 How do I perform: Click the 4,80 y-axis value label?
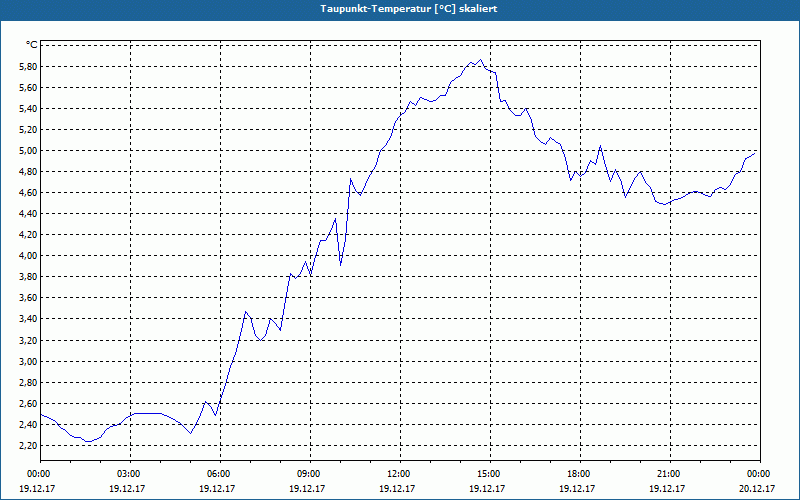tap(29, 172)
